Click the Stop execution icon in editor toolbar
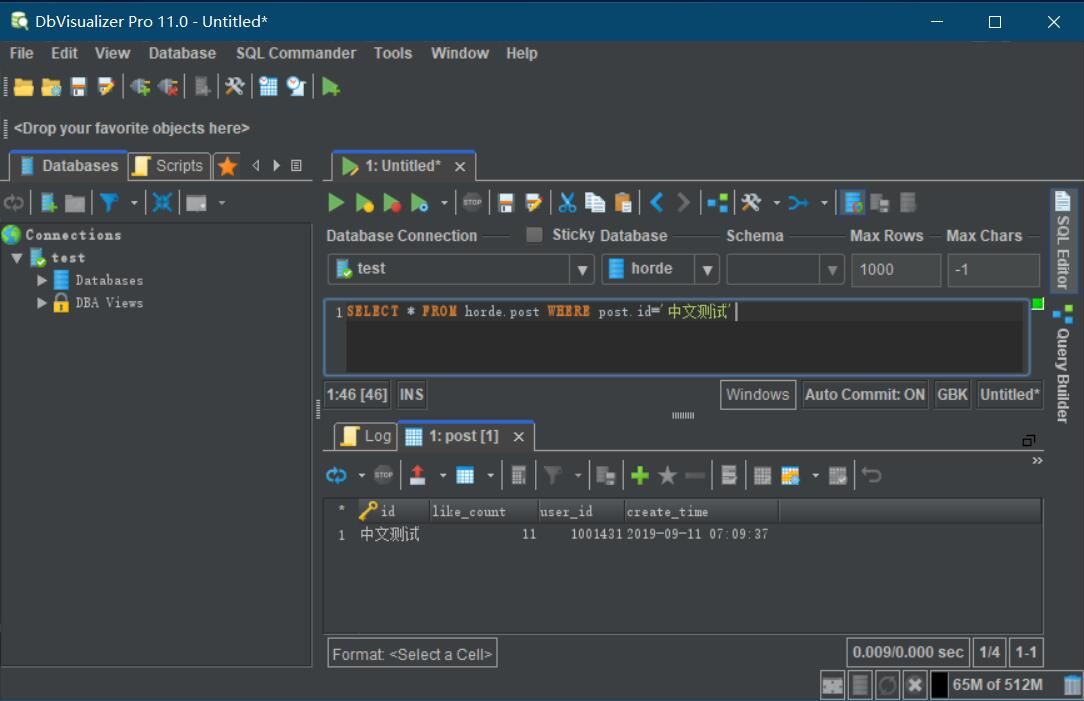 pyautogui.click(x=472, y=203)
